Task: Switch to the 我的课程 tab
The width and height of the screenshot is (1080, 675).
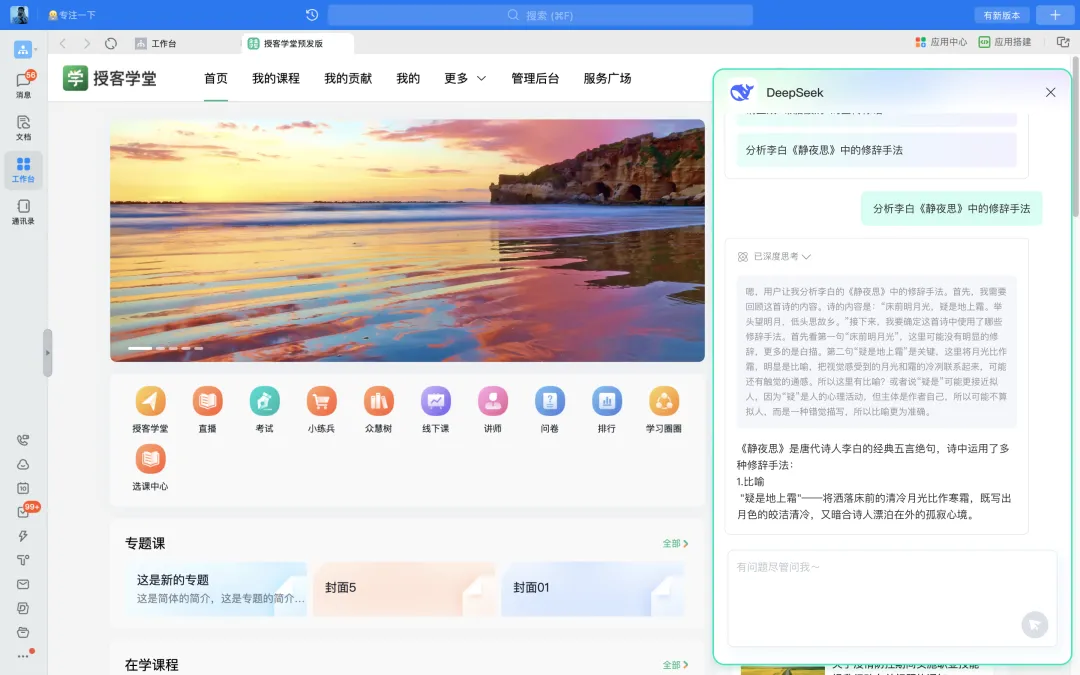Action: click(275, 79)
